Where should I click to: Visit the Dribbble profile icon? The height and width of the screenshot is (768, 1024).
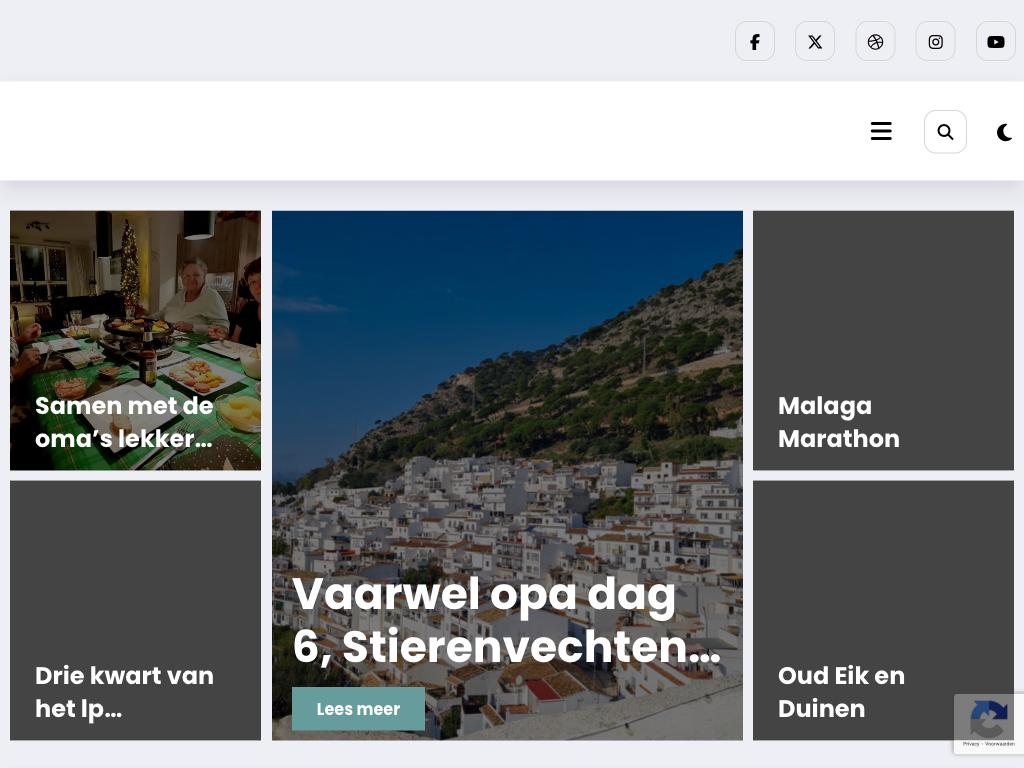[x=875, y=41]
